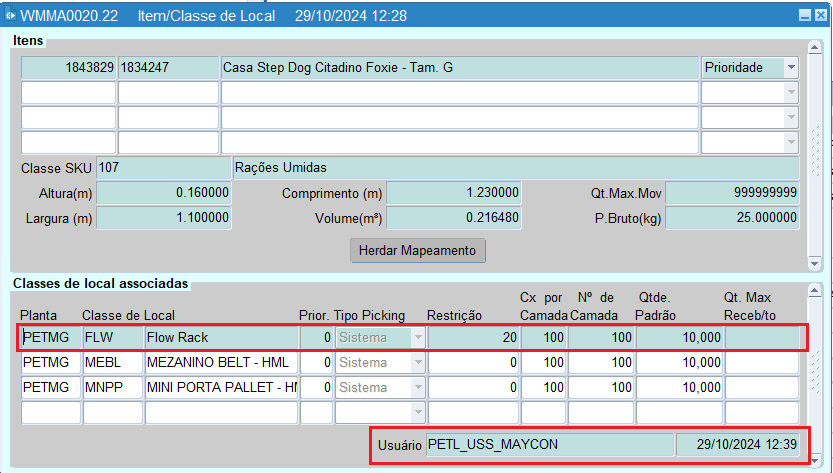The image size is (833, 473).
Task: Open the empty dropdown in second item row
Action: point(791,93)
